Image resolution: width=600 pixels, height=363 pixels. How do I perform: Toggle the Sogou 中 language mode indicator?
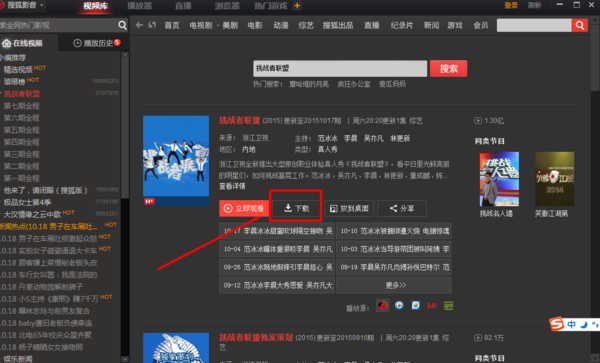571,325
